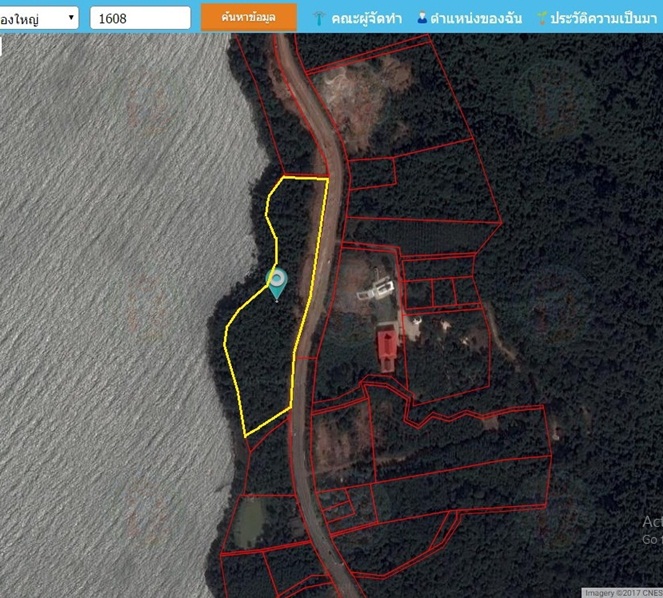This screenshot has height=598, width=663.
Task: Click the sprout icon beside ประวัติความเป็นมา
Action: tap(542, 18)
